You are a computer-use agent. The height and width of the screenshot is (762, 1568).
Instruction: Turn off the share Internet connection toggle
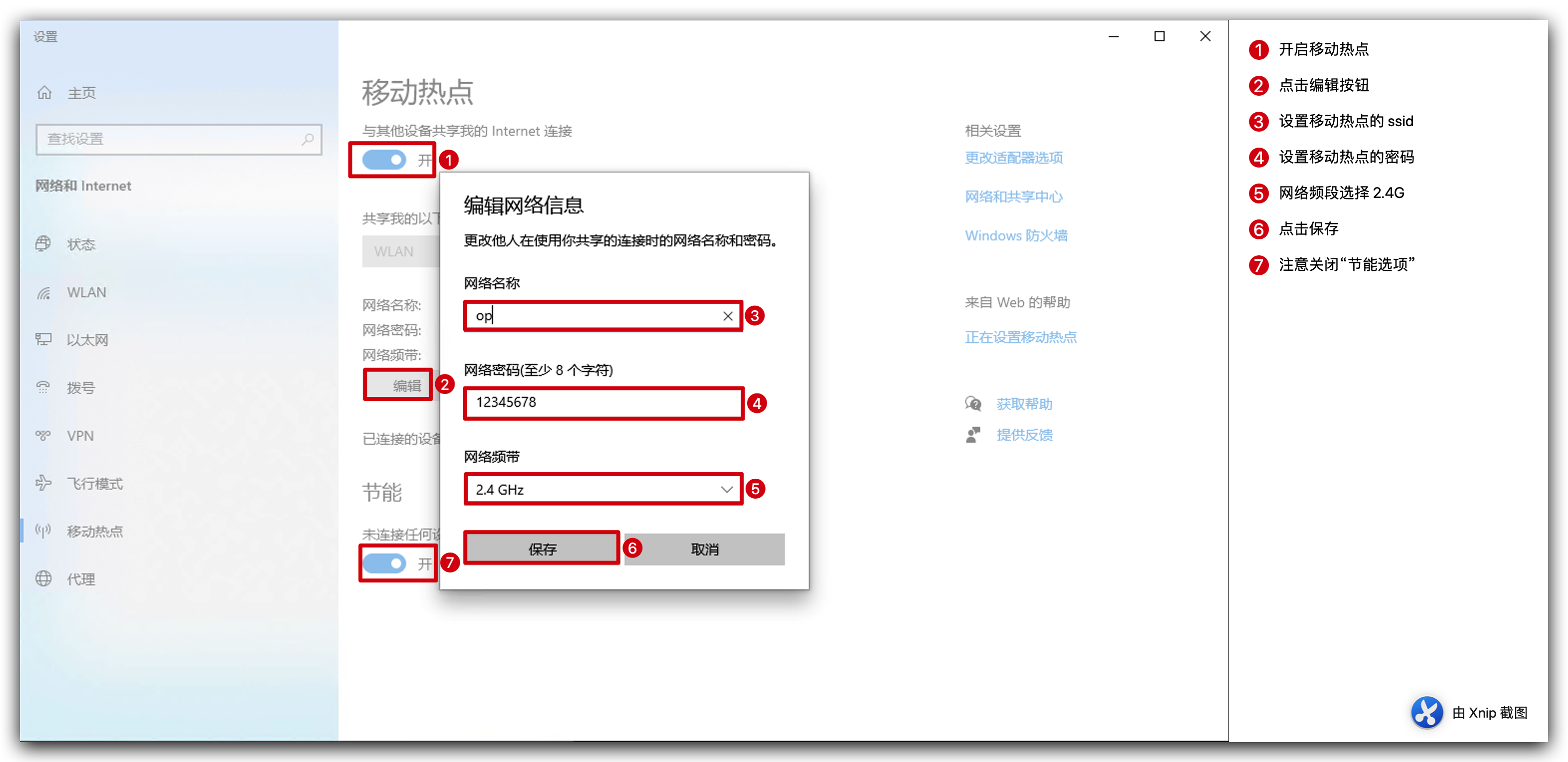[x=384, y=160]
